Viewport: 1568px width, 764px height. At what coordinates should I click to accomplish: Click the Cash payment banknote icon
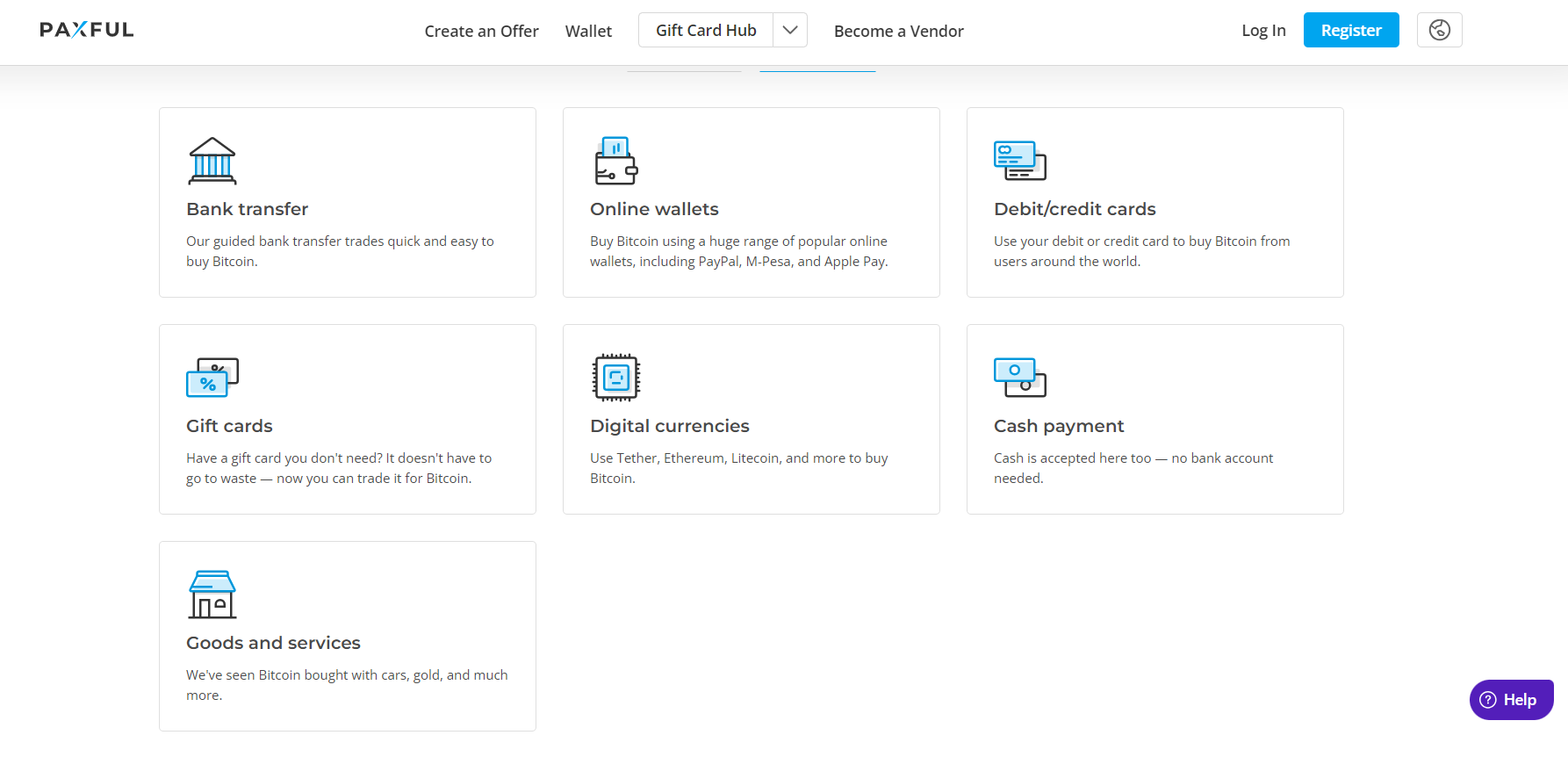click(x=1020, y=378)
